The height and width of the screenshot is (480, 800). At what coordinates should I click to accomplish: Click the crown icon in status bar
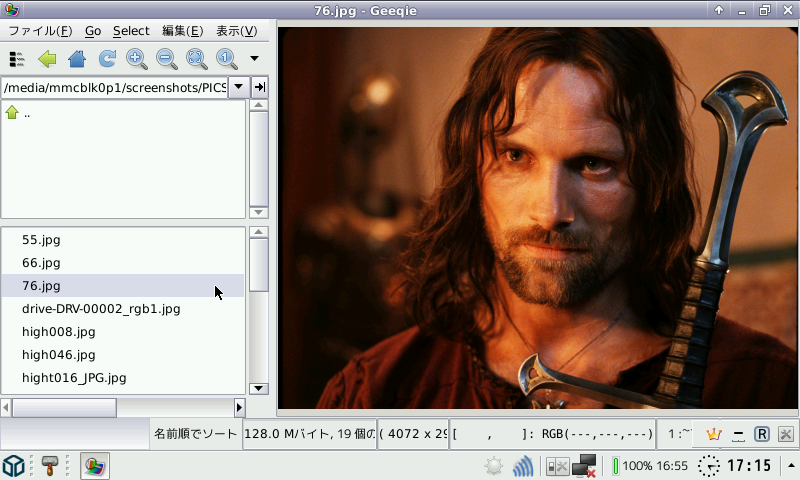tap(713, 434)
